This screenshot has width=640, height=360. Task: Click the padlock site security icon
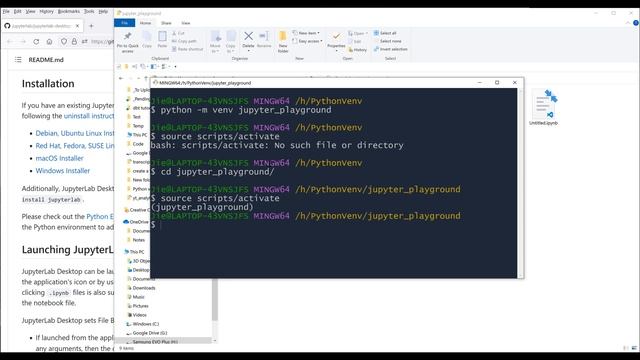tap(74, 41)
